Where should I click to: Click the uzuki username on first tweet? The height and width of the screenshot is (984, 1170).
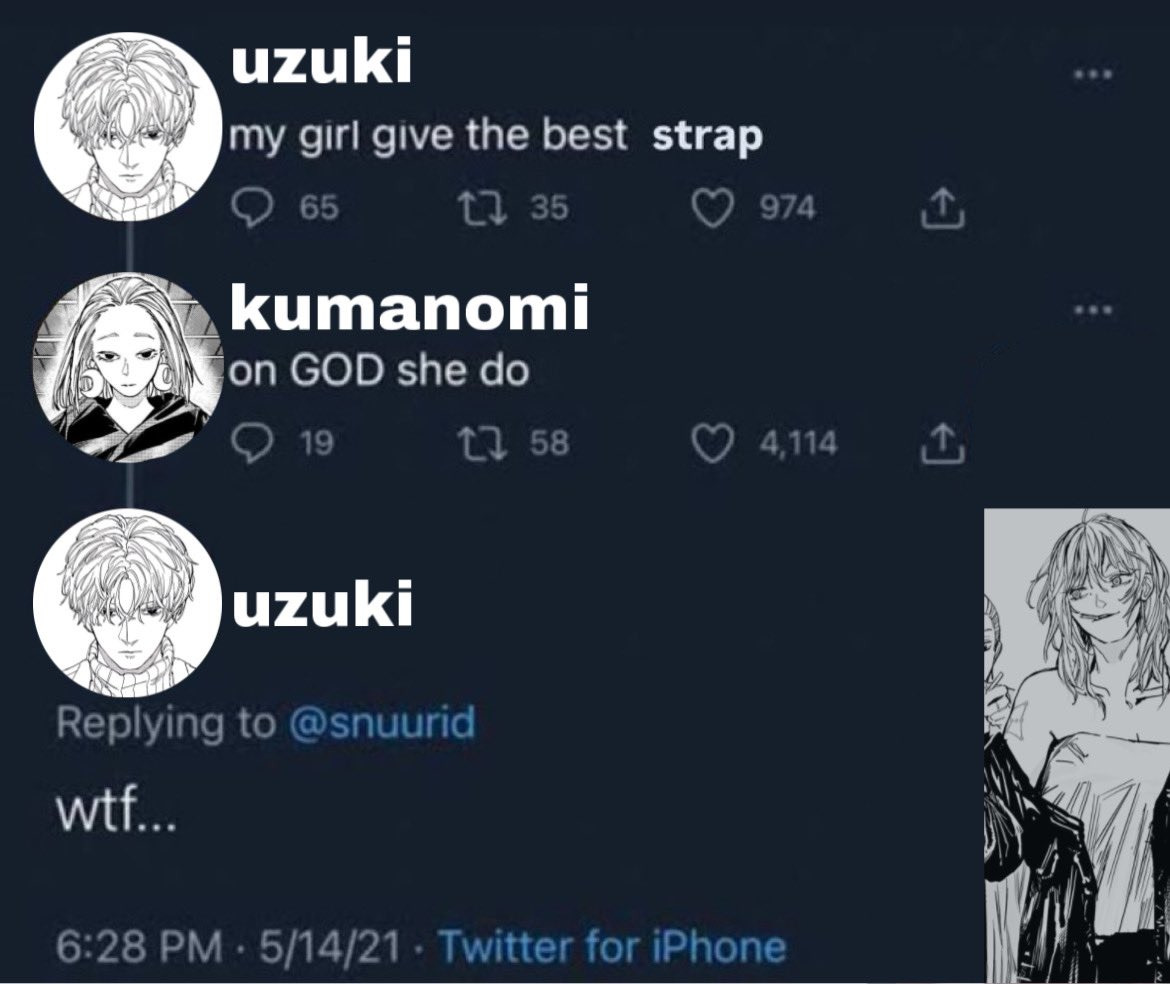click(322, 62)
